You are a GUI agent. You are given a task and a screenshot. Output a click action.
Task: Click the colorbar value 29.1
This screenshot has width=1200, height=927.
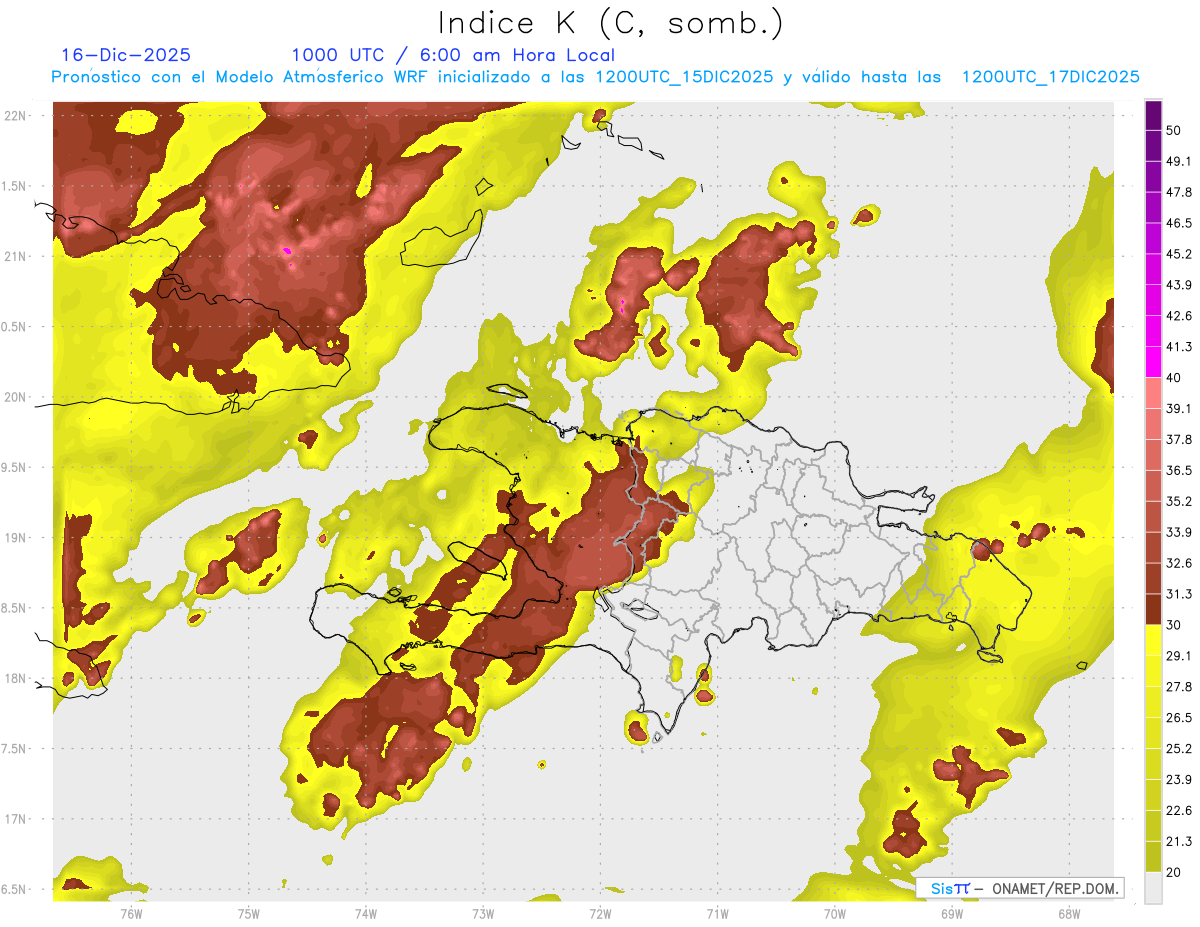(1179, 655)
